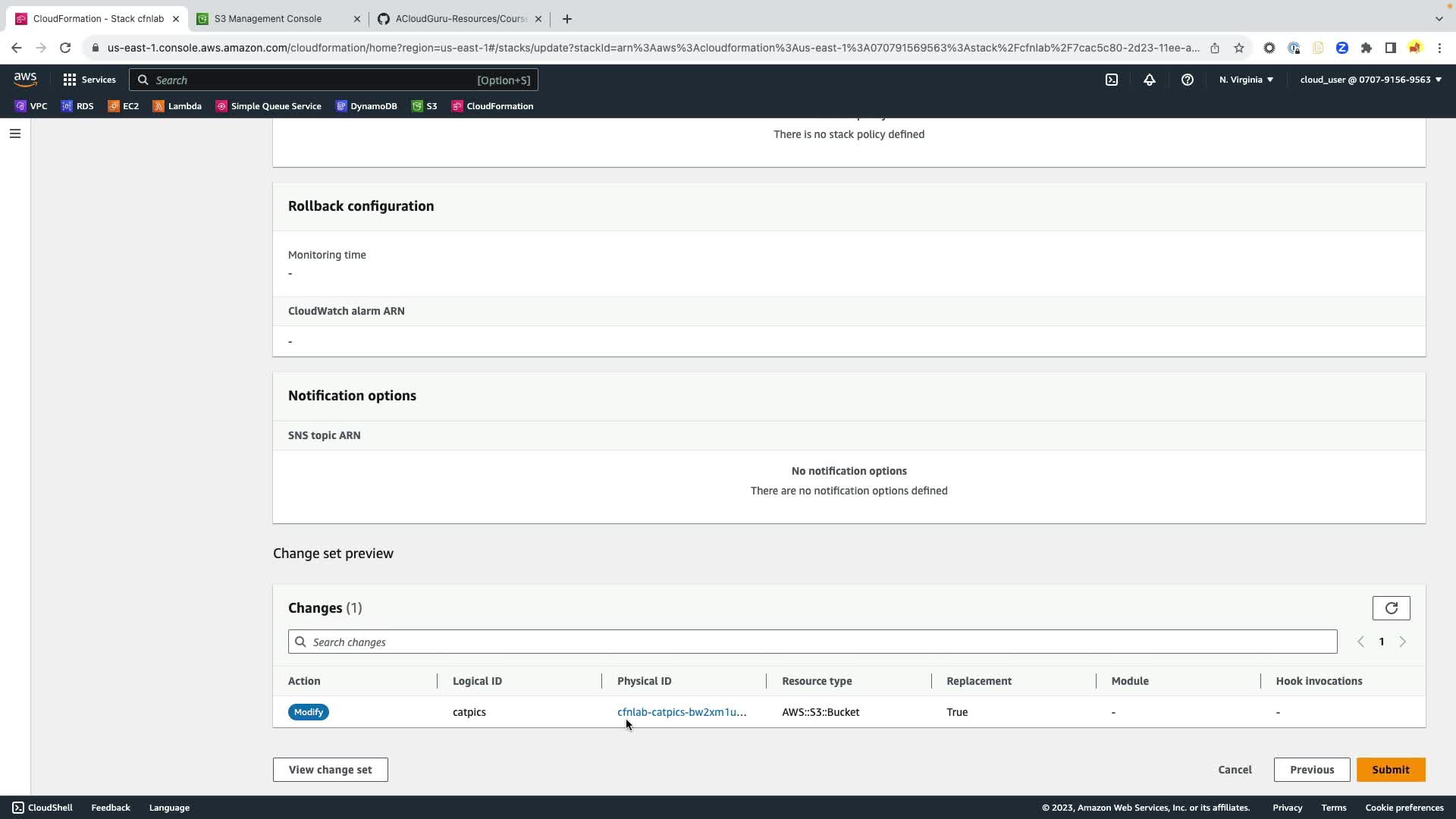
Task: Expand the cloud_user account dropdown
Action: pyautogui.click(x=1370, y=80)
